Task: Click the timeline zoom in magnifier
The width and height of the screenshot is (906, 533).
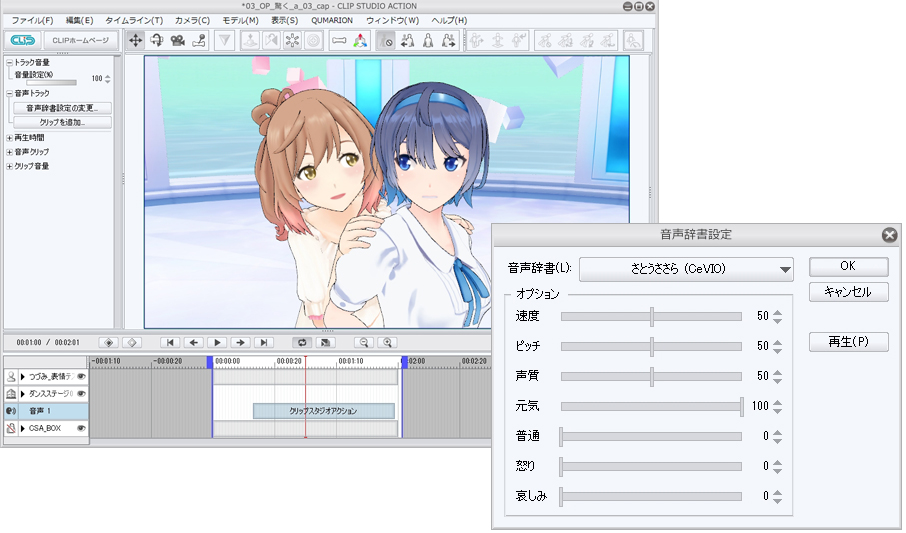Action: [x=386, y=342]
